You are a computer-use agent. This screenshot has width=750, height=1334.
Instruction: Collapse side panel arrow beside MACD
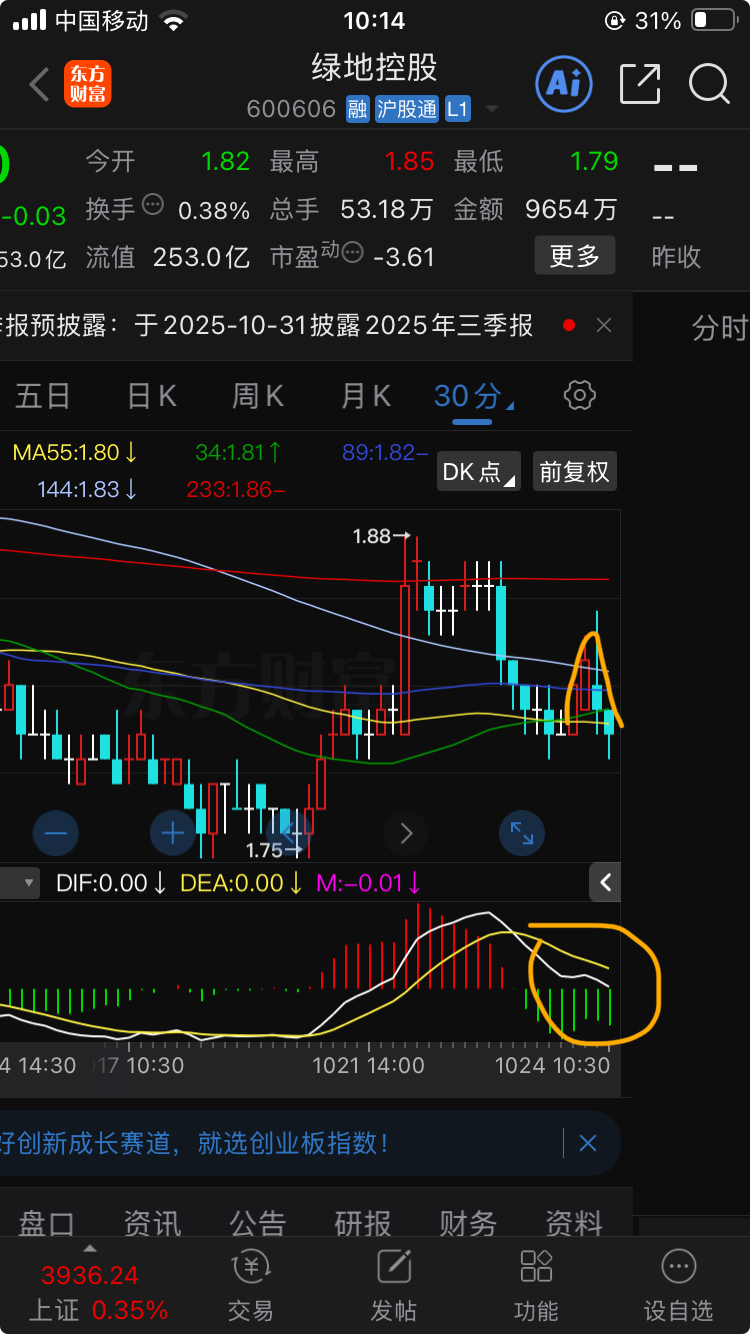[x=606, y=883]
